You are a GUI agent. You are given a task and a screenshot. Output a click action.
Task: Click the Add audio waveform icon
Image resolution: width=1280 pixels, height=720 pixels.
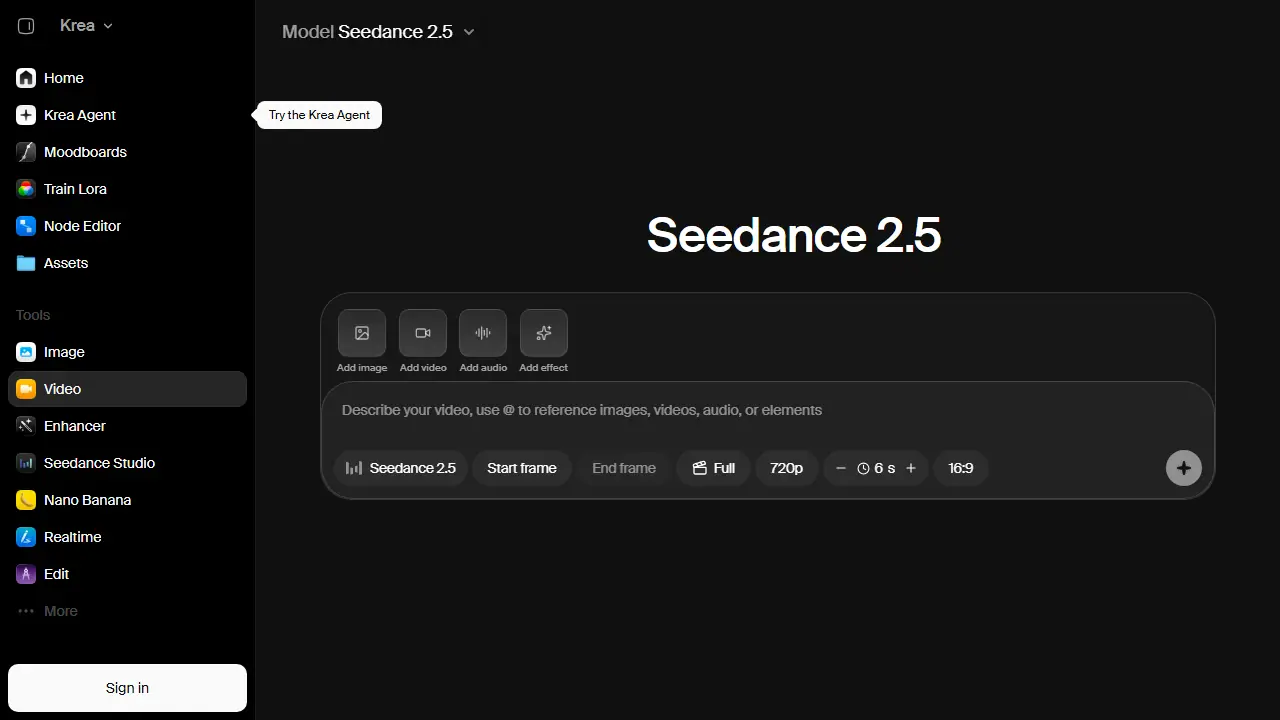483,333
